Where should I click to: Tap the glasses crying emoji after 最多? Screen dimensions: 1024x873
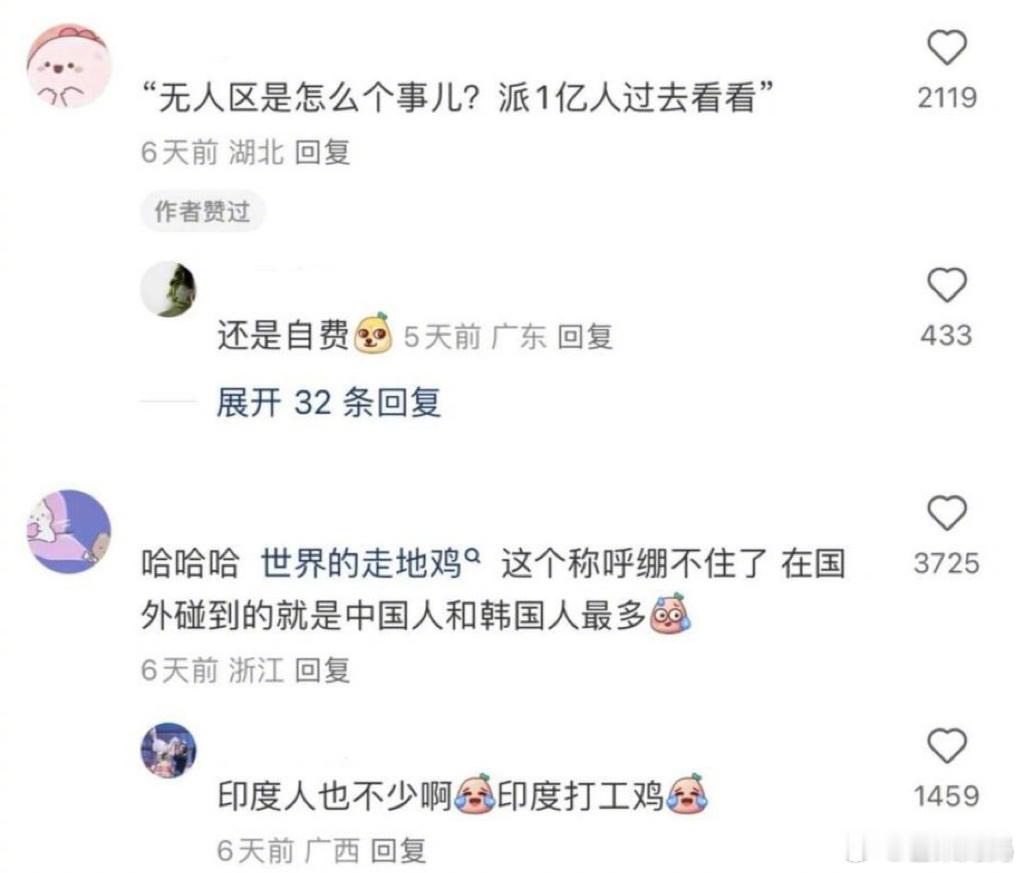(x=669, y=614)
